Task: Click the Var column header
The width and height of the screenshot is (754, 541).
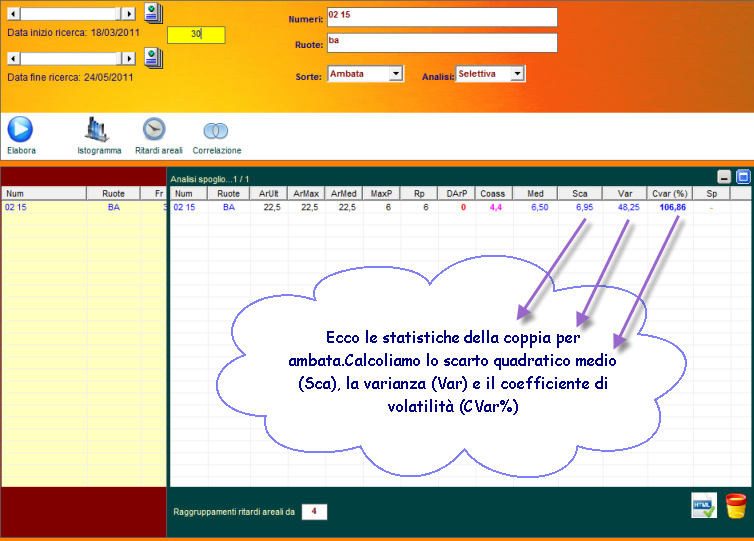Action: (x=625, y=193)
